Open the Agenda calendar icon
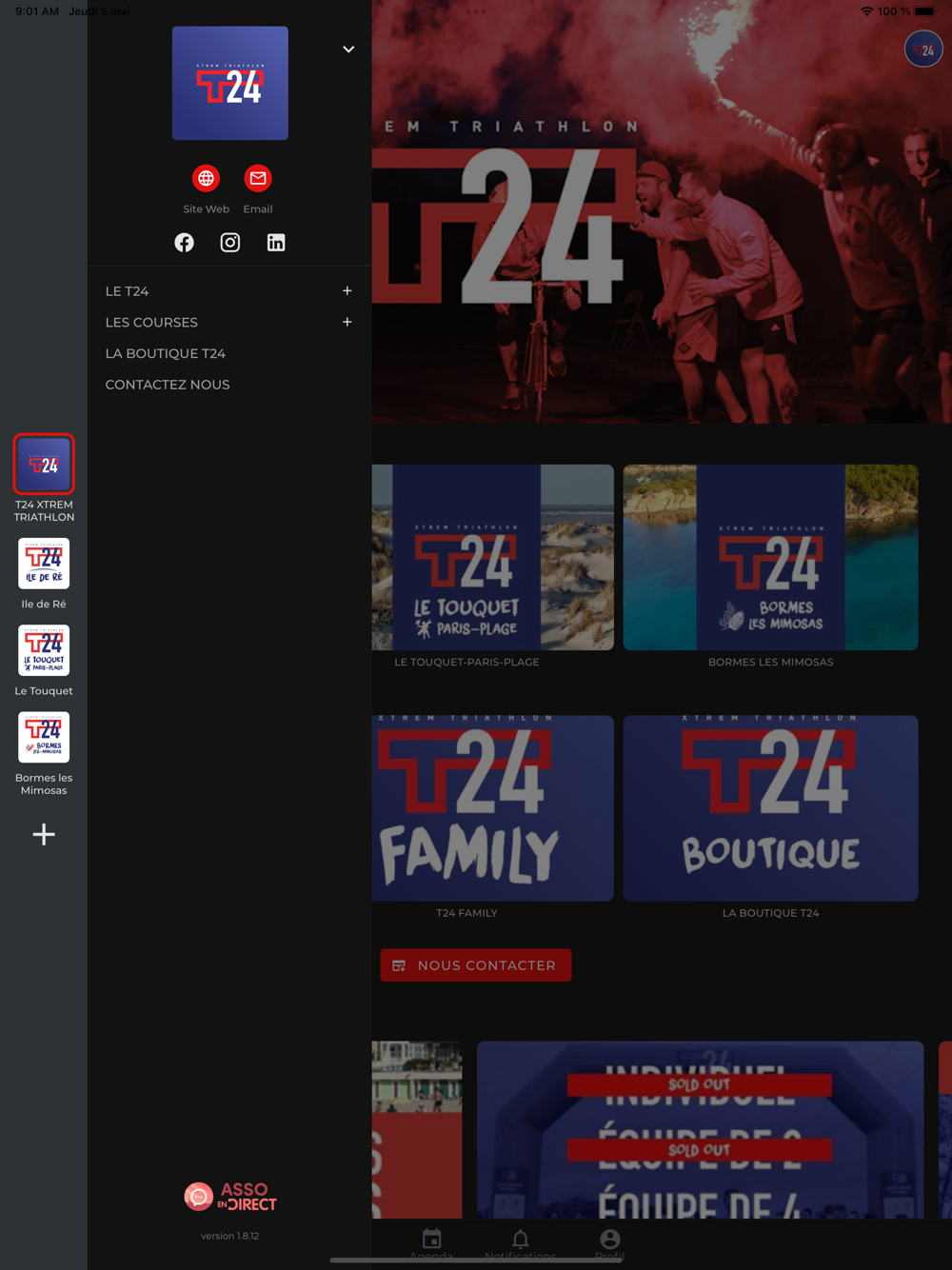 pos(431,1239)
